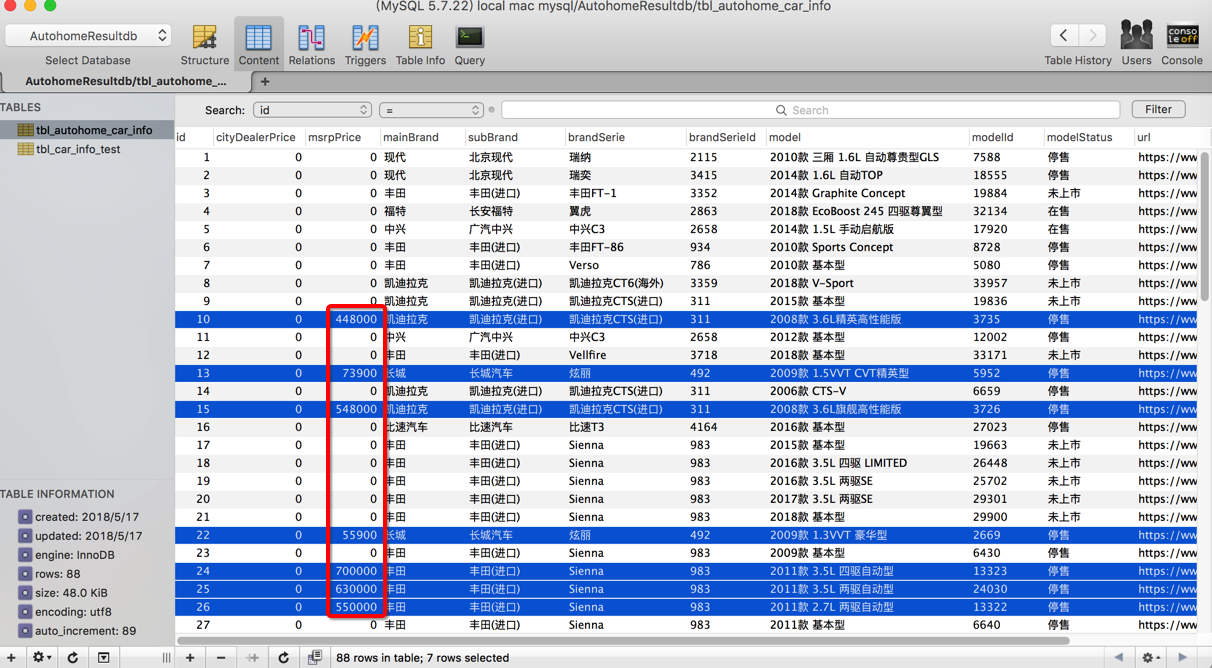The image size is (1212, 668).
Task: Add a new table in sidebar footer
Action: click(10, 657)
